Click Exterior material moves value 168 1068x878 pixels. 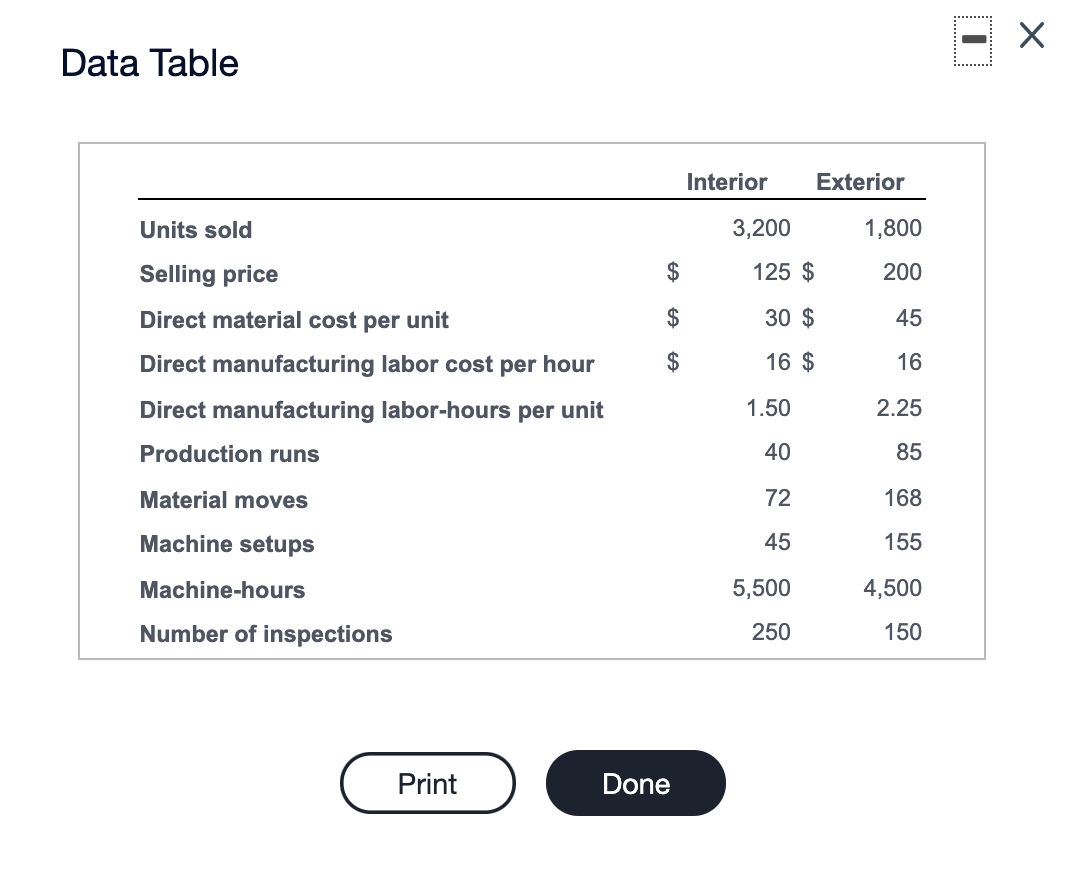pyautogui.click(x=902, y=498)
